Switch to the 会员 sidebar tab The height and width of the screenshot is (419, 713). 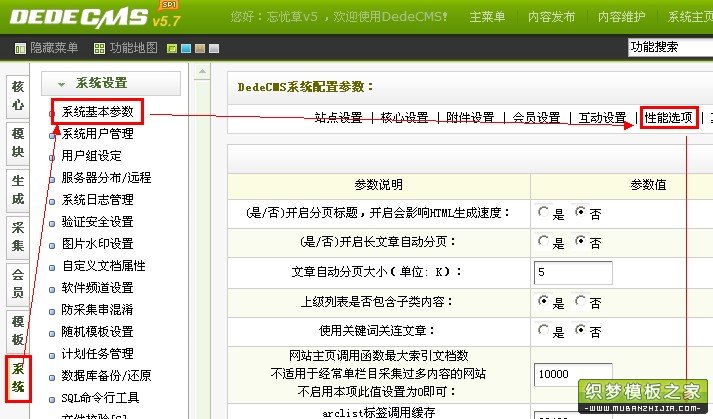(18, 283)
